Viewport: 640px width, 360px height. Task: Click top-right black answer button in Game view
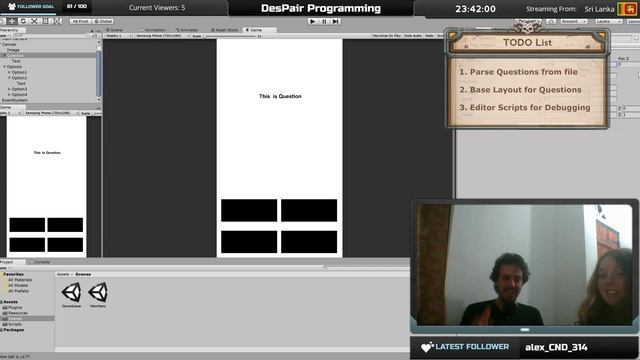(x=309, y=211)
